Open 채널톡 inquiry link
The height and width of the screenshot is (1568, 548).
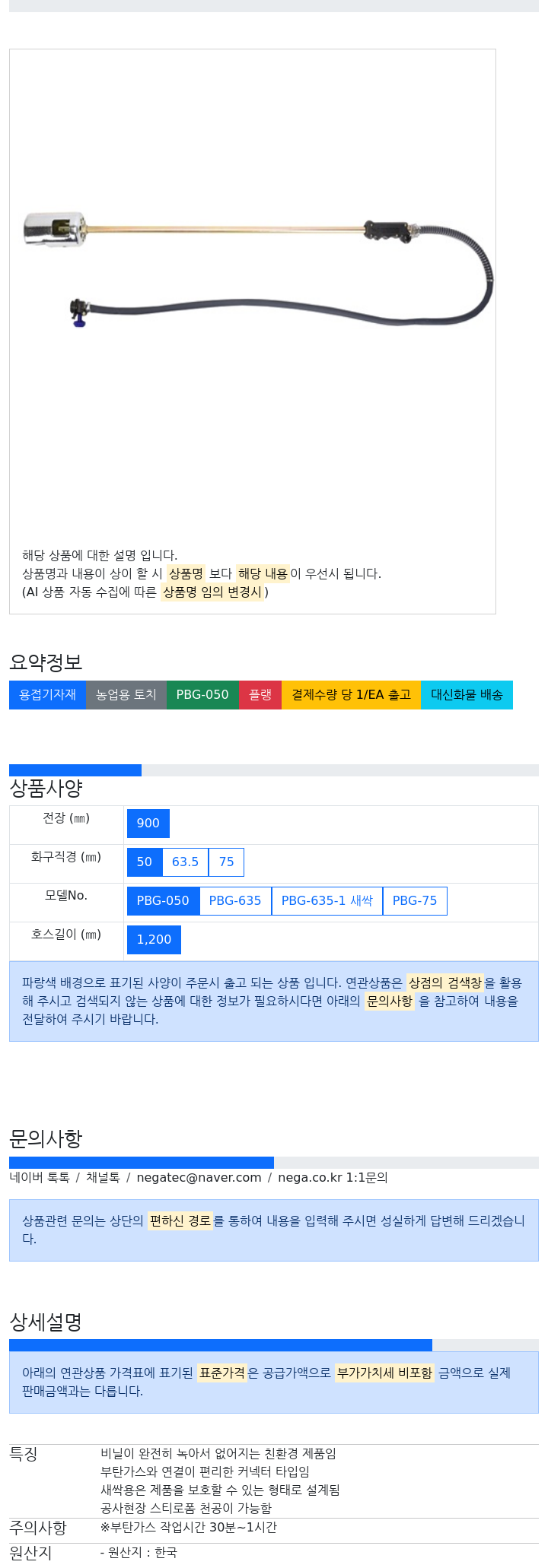103,1178
